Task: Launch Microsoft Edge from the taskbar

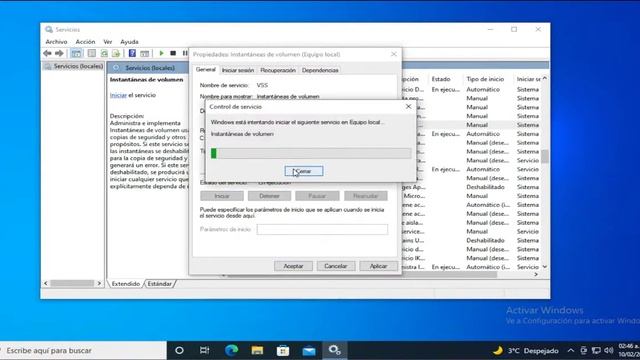Action: (231, 350)
